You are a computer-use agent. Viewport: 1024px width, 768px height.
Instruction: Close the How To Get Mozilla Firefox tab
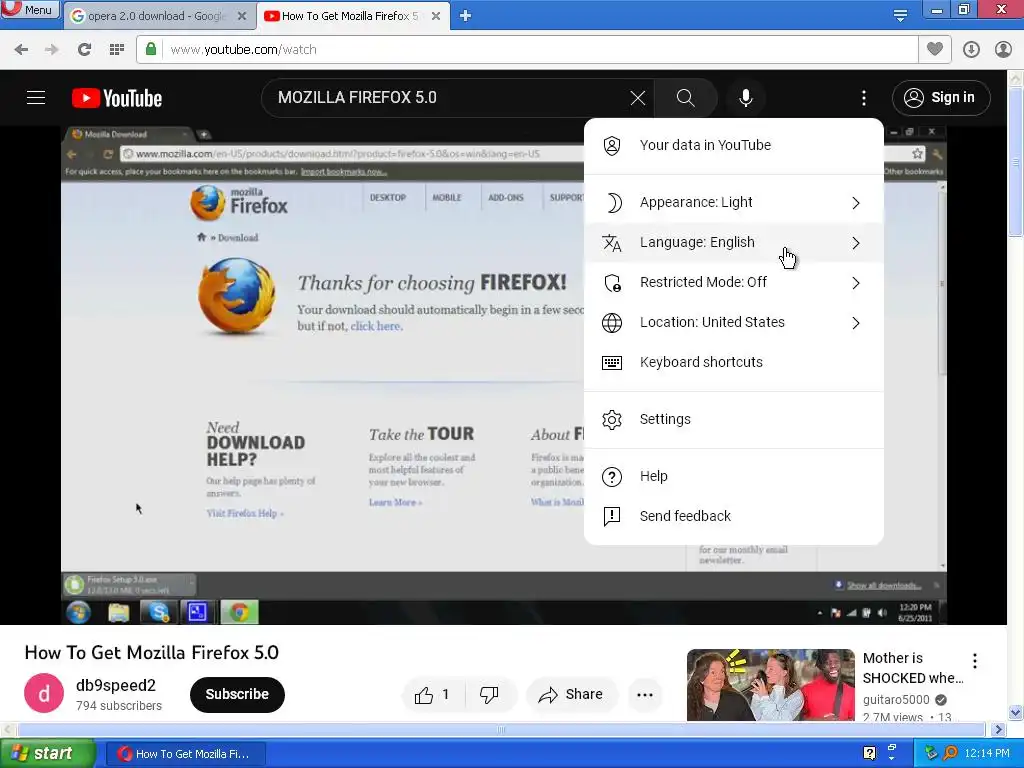point(436,16)
